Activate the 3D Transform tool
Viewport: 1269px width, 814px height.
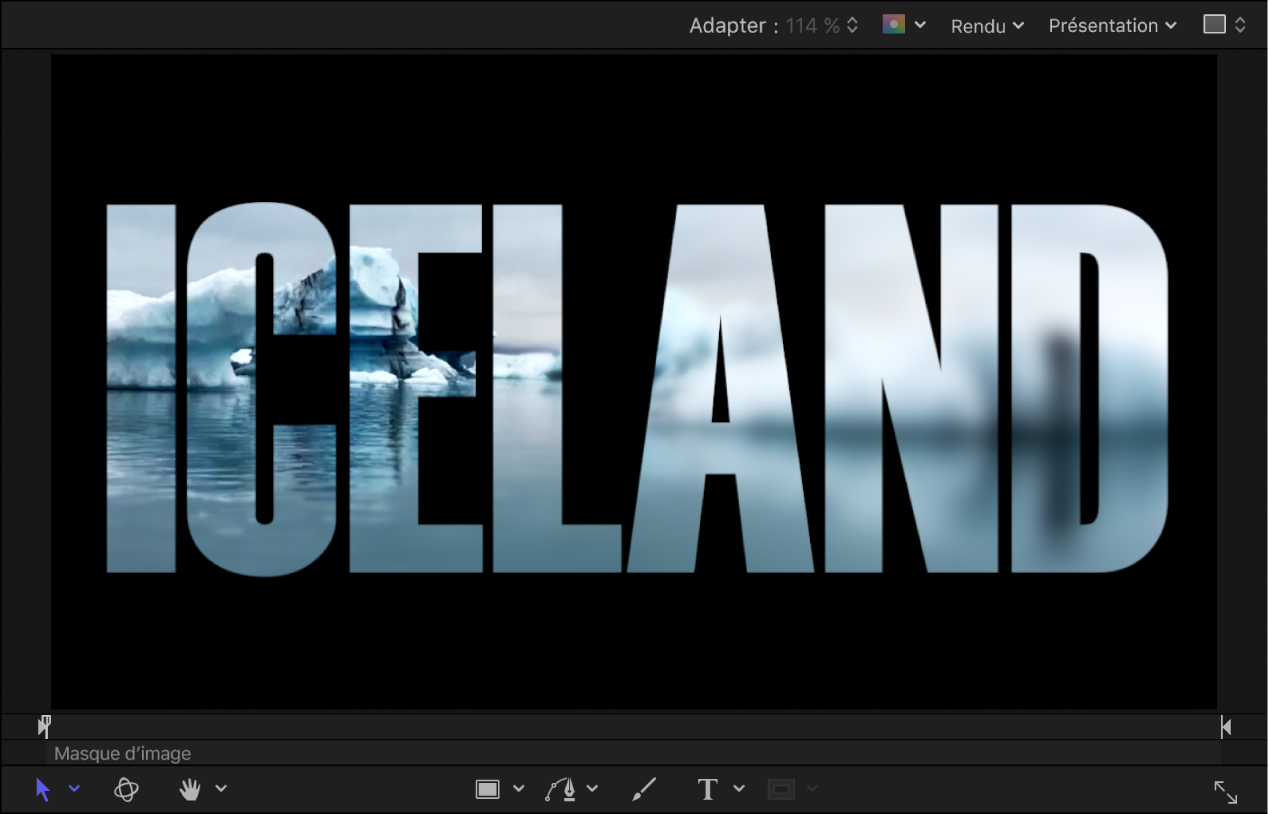[x=126, y=789]
